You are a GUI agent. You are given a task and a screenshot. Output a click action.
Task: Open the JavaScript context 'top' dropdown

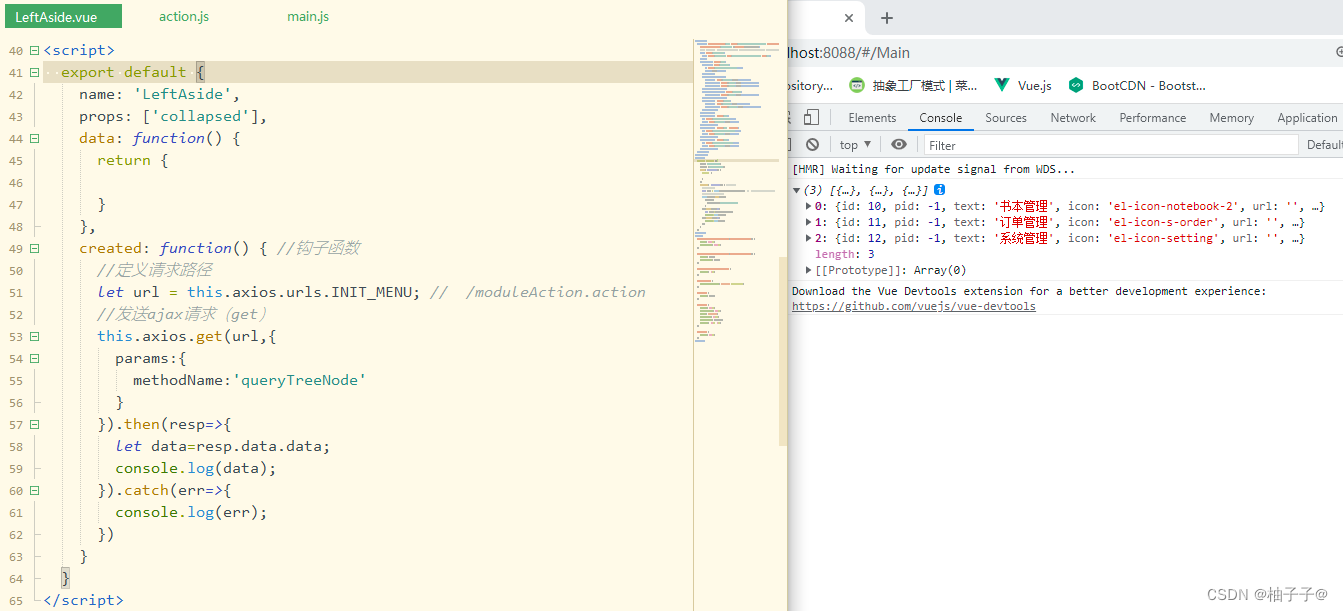(855, 145)
